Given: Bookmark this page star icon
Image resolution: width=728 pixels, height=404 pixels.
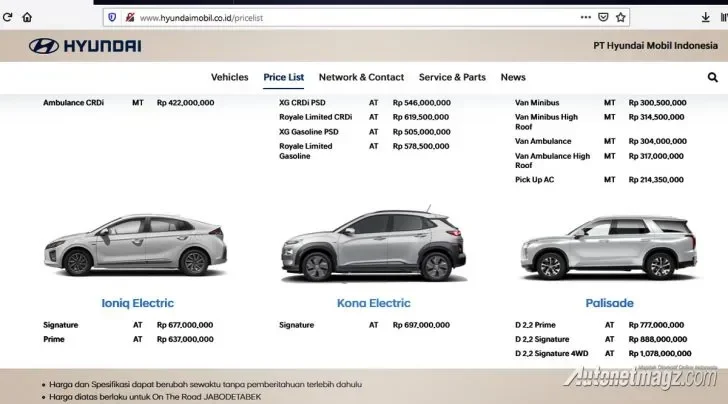Looking at the screenshot, I should [x=621, y=18].
